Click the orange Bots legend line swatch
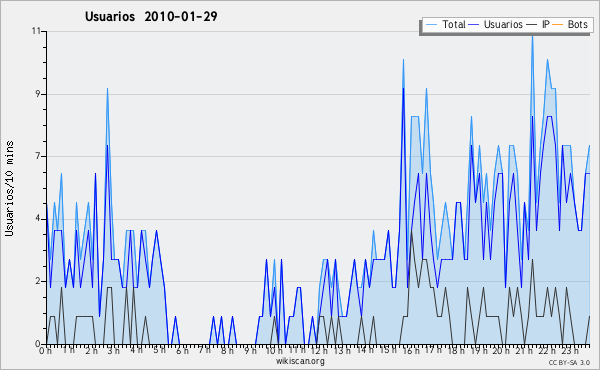Screen dimensions: 600x370 (x=558, y=25)
